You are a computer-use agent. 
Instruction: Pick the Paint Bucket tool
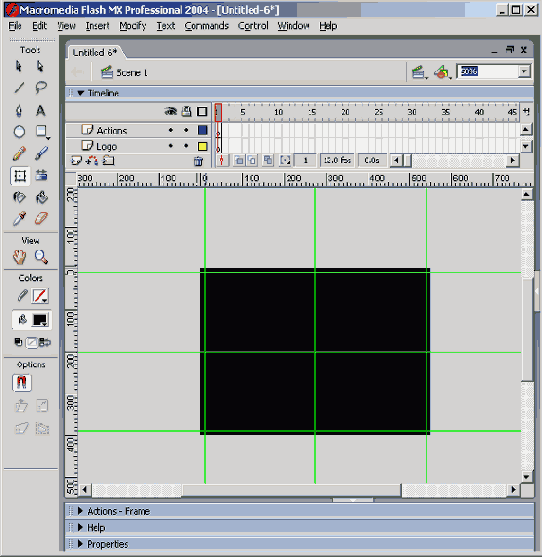[x=41, y=197]
